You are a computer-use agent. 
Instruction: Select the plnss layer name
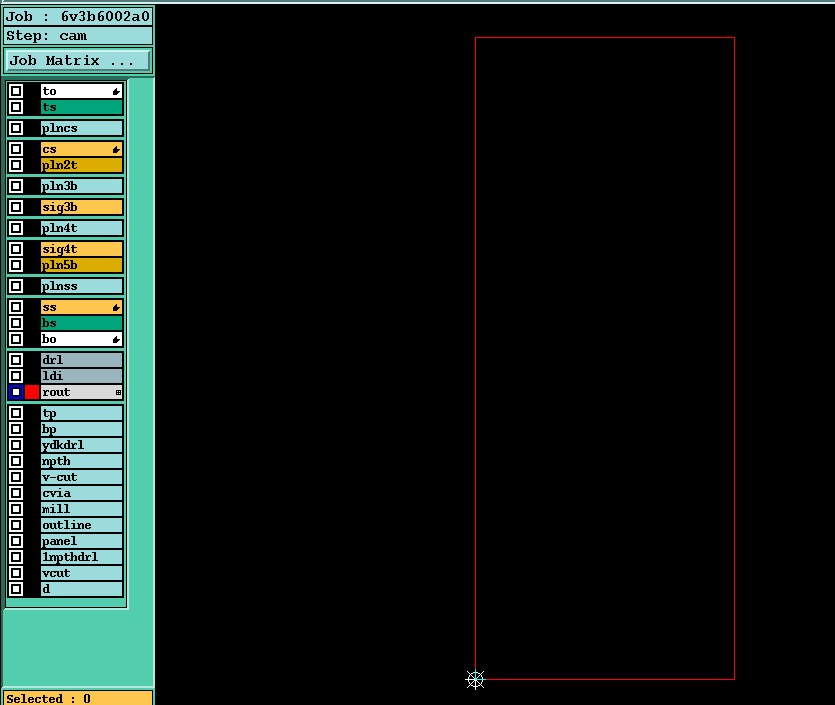[x=82, y=286]
